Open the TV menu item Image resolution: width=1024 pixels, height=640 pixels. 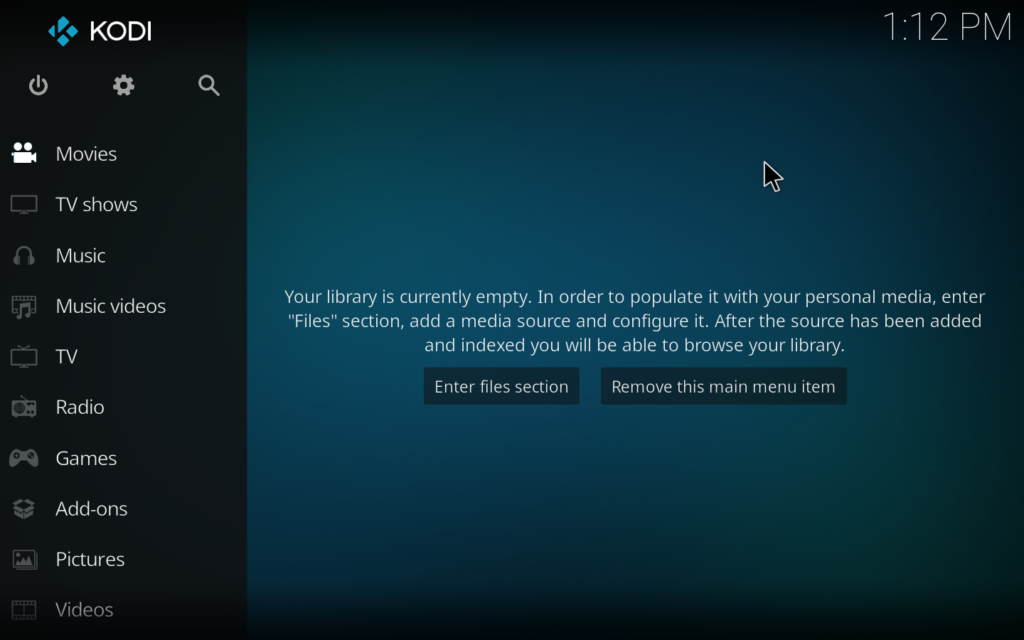pos(67,357)
